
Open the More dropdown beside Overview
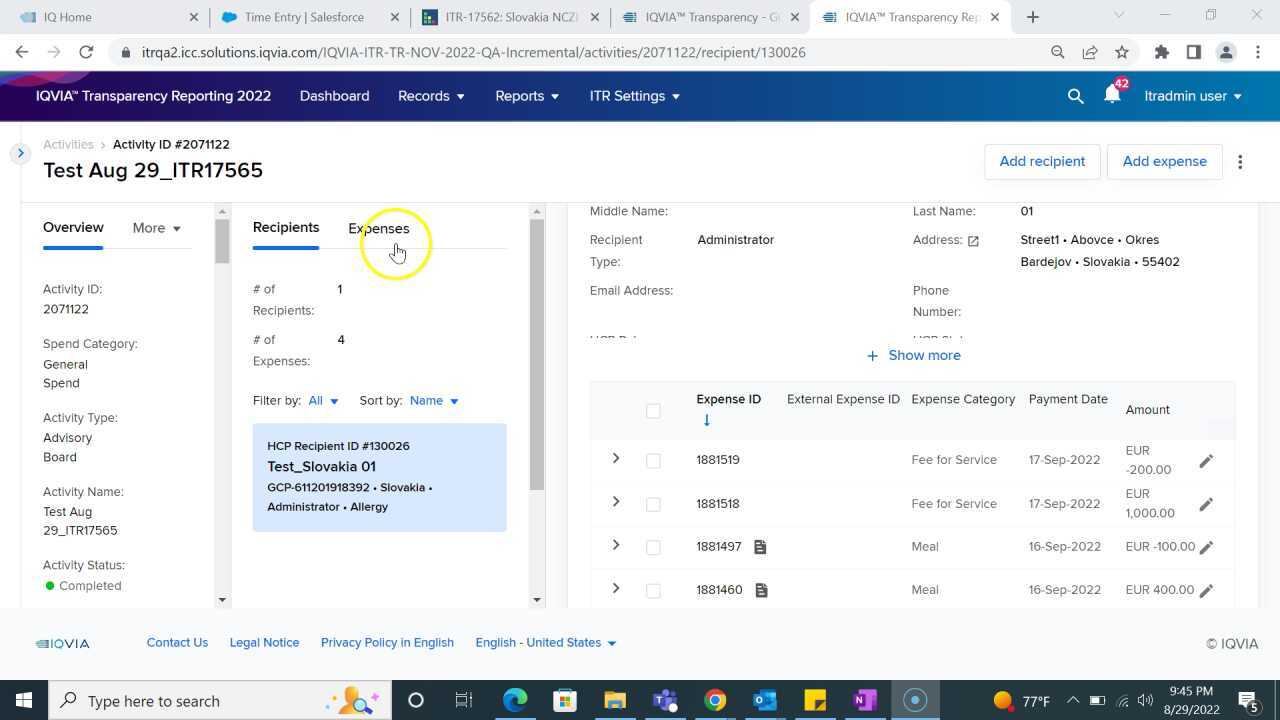[157, 228]
